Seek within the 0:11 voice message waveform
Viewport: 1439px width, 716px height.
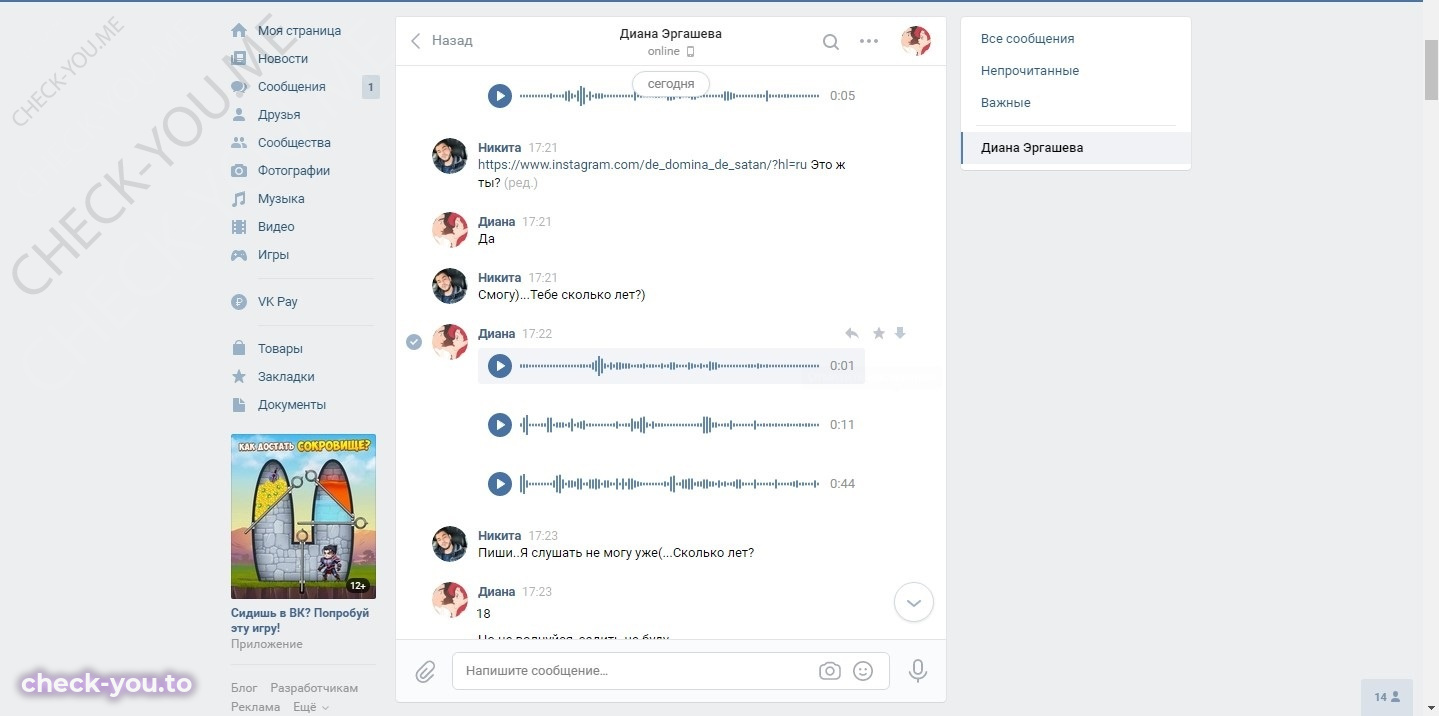pyautogui.click(x=669, y=425)
